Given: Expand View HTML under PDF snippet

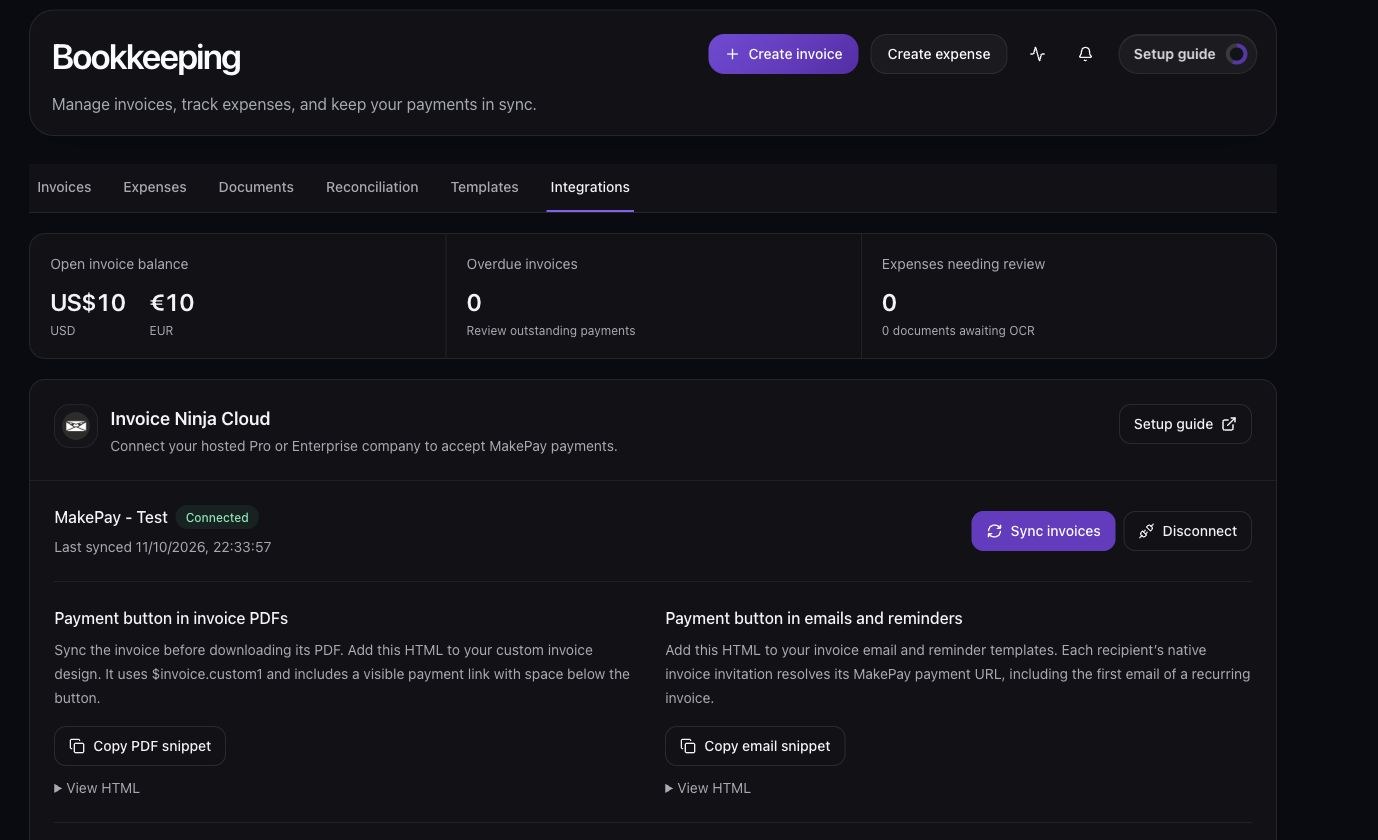Looking at the screenshot, I should pyautogui.click(x=97, y=788).
